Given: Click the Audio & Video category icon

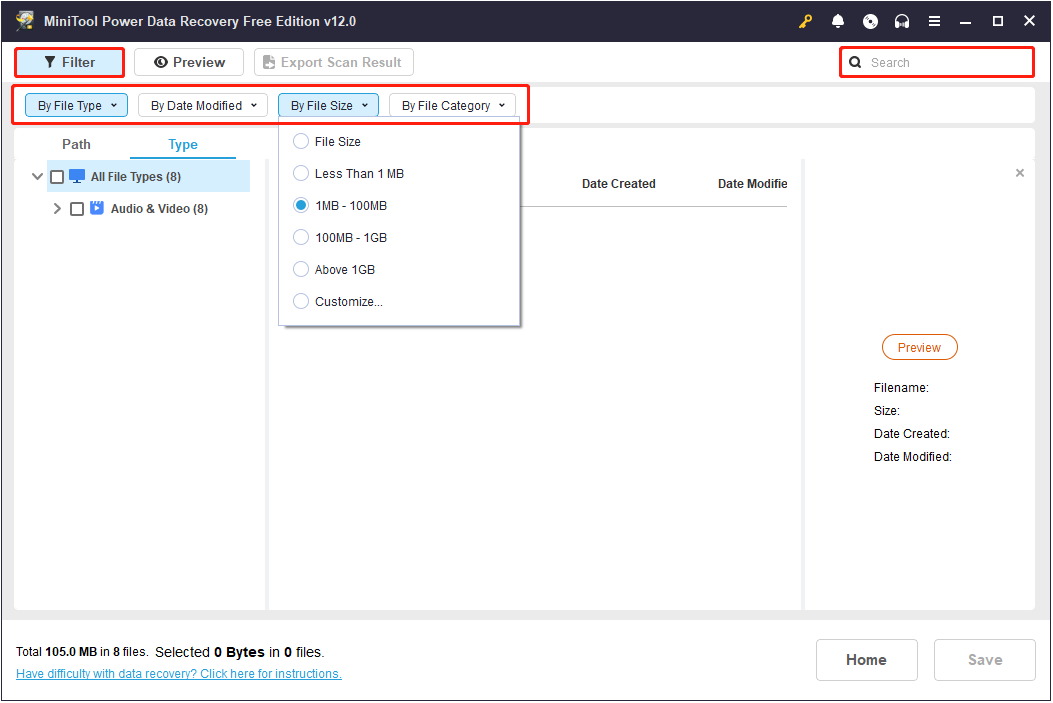Looking at the screenshot, I should [97, 208].
